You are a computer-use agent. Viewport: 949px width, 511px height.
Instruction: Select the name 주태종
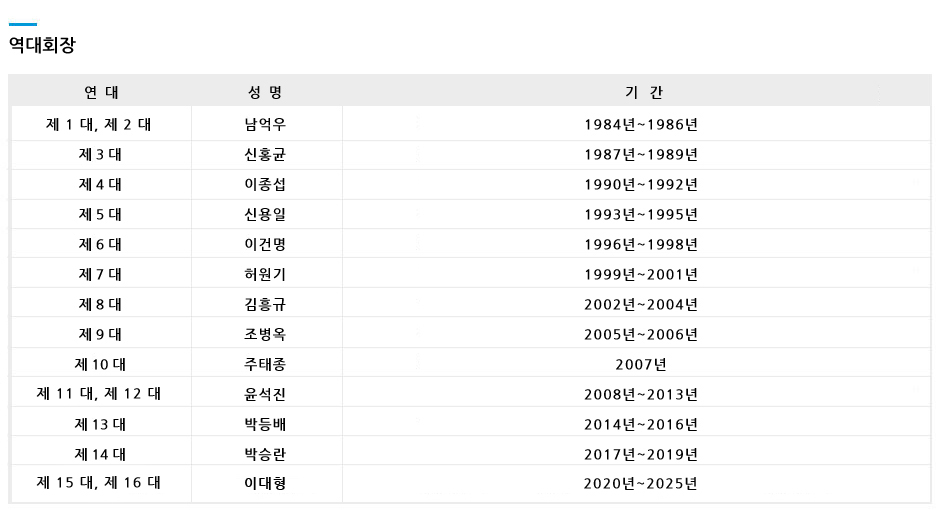[x=266, y=364]
